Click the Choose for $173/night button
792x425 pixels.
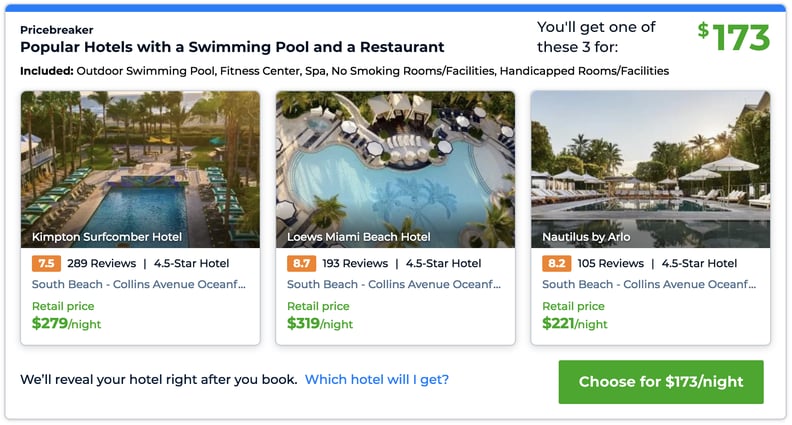coord(661,382)
